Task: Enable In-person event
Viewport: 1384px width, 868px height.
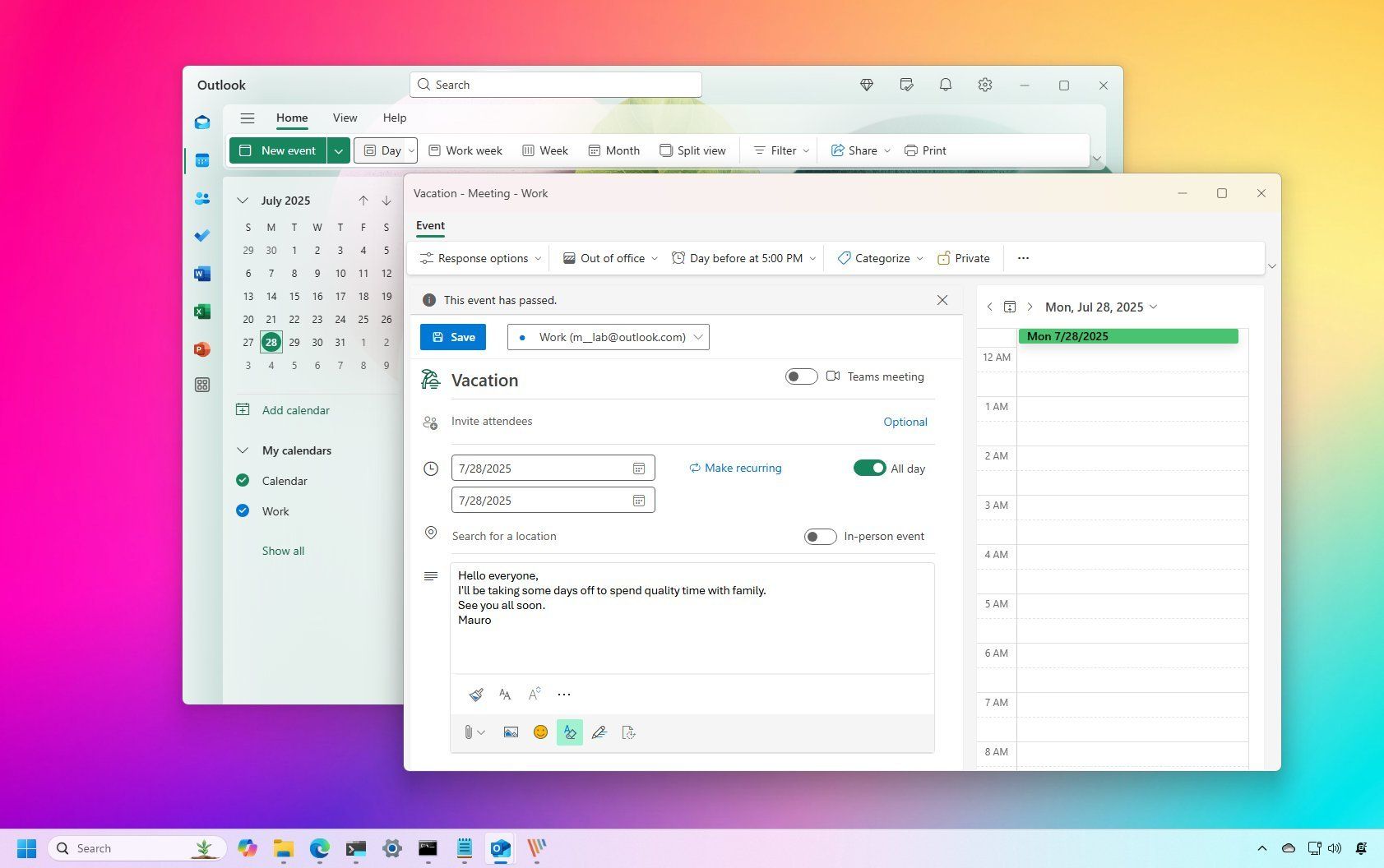Action: [x=820, y=536]
